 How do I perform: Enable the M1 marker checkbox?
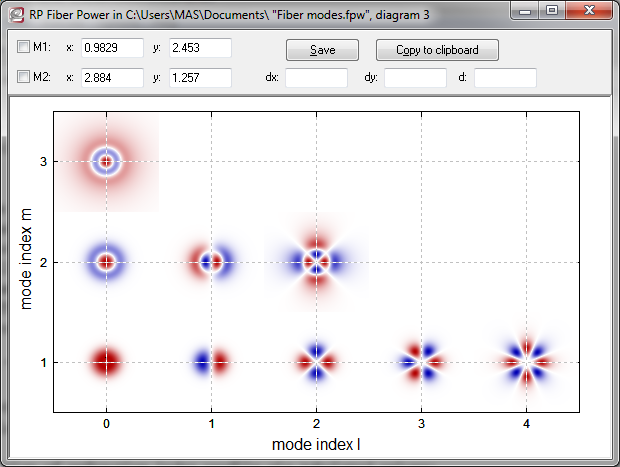24,48
